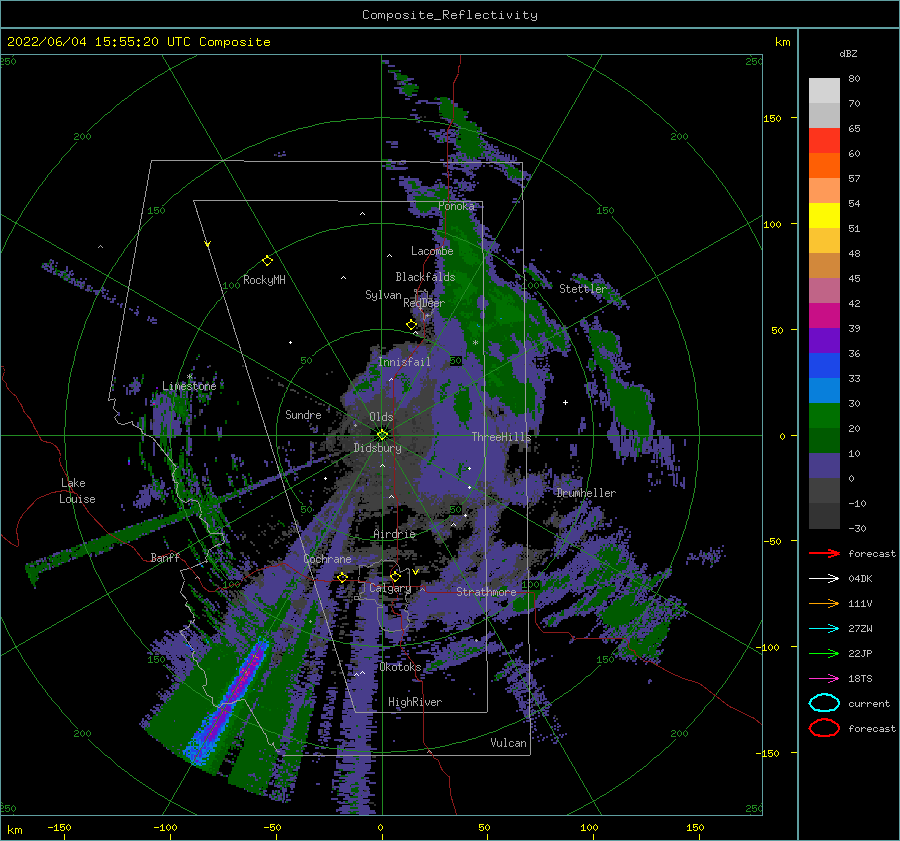Click the Lacombe city label
The height and width of the screenshot is (841, 900).
(x=432, y=251)
